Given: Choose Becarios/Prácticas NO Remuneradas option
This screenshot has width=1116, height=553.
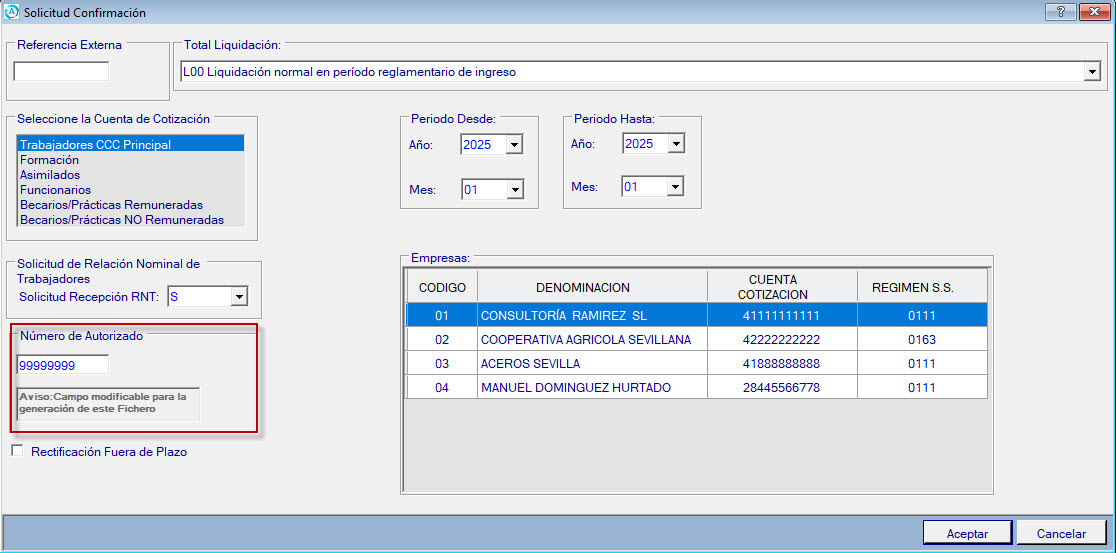Looking at the screenshot, I should coord(122,220).
